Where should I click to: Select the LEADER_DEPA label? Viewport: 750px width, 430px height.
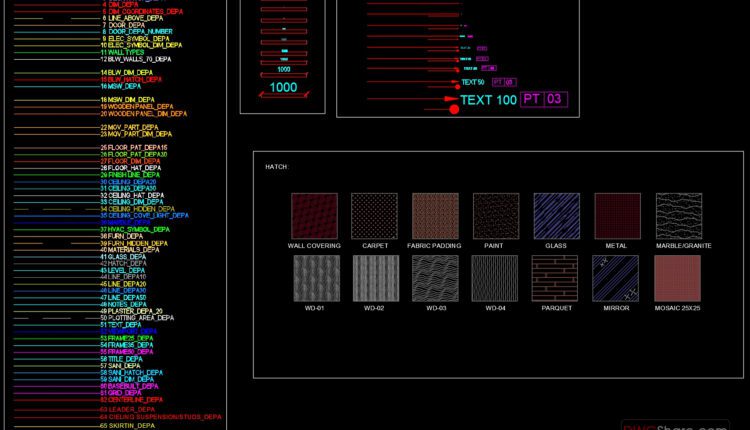tap(132, 409)
